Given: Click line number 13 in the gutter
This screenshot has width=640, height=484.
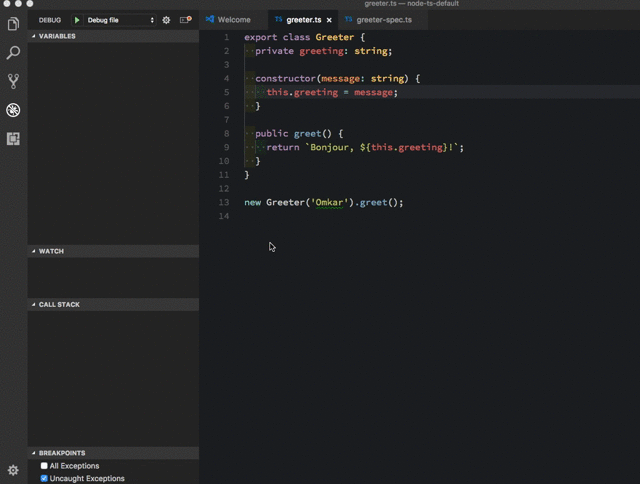Looking at the screenshot, I should (224, 202).
